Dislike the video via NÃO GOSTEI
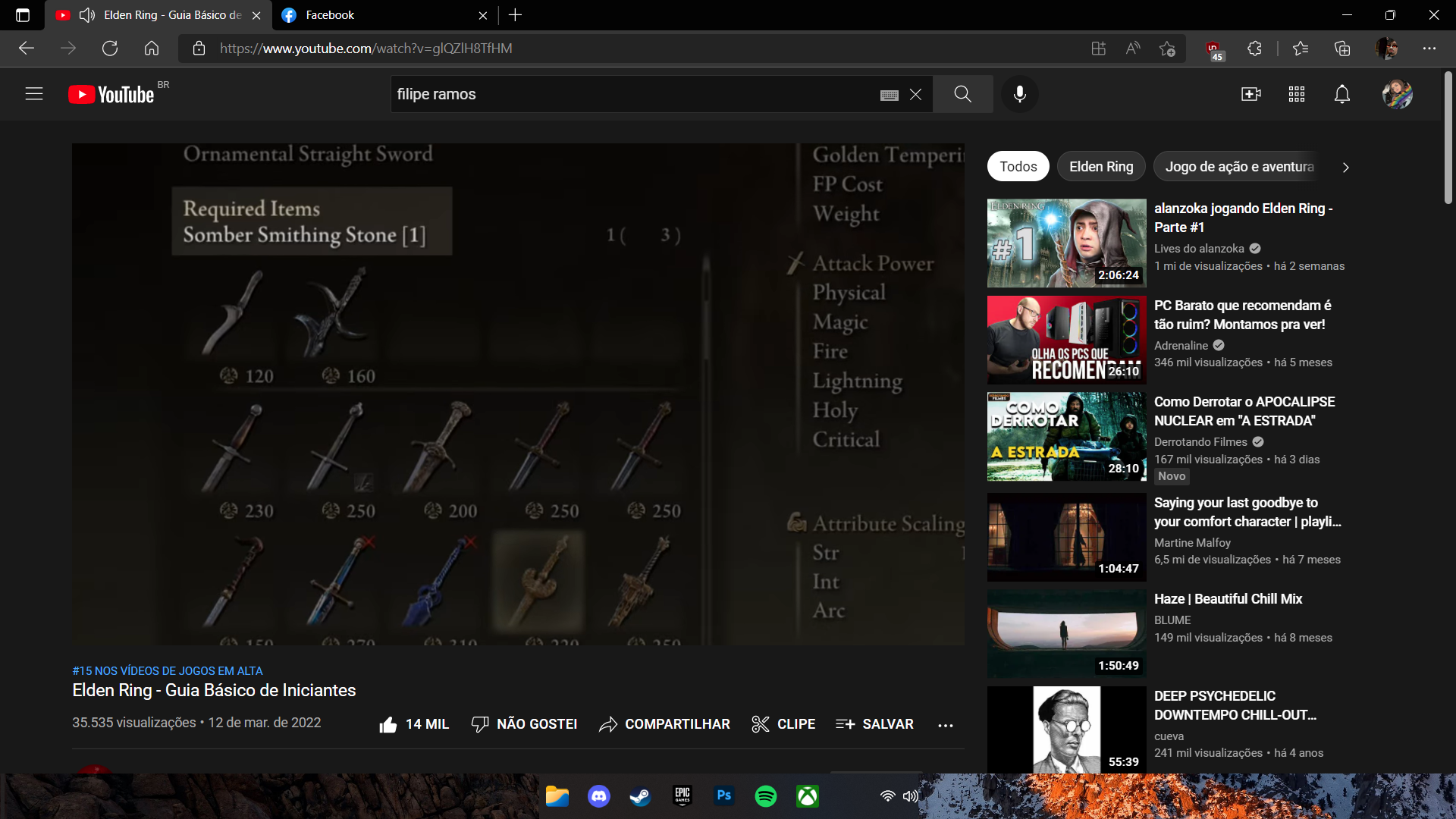Viewport: 1456px width, 819px height. point(524,724)
